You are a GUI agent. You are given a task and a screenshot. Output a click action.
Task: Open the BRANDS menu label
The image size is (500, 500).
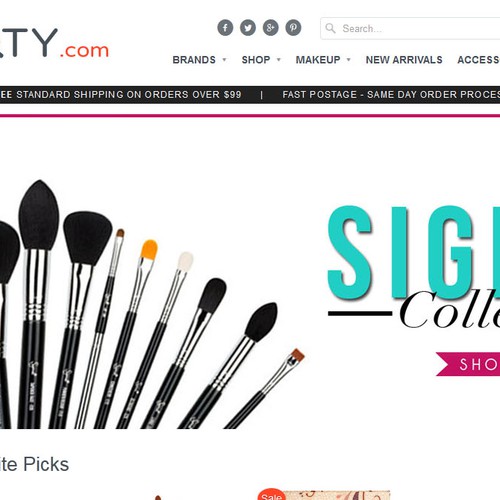194,60
